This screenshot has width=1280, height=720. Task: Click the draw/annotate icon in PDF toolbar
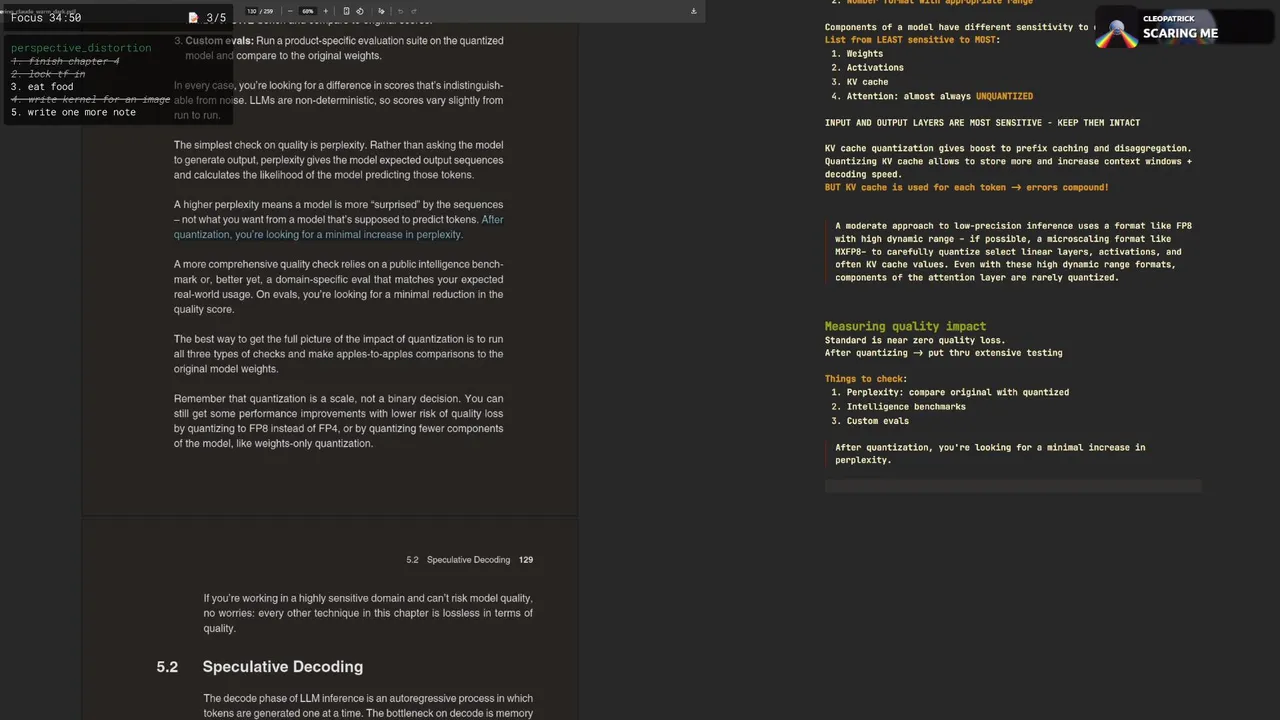click(381, 11)
